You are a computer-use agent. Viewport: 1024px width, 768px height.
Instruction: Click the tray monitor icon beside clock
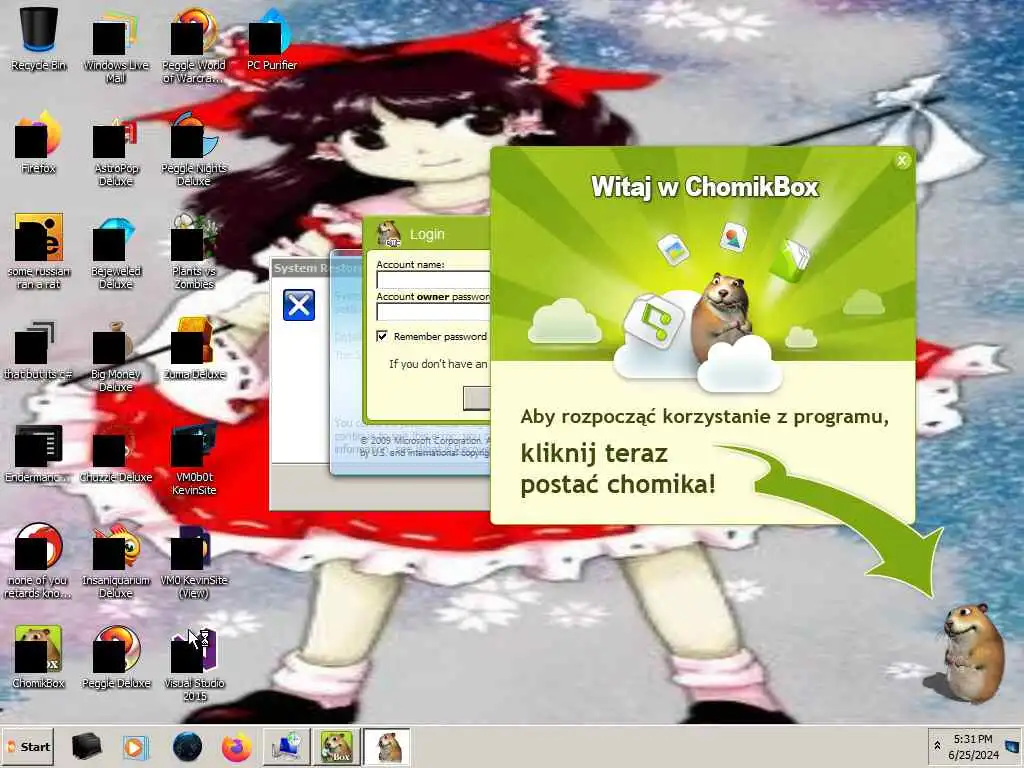coord(1012,745)
